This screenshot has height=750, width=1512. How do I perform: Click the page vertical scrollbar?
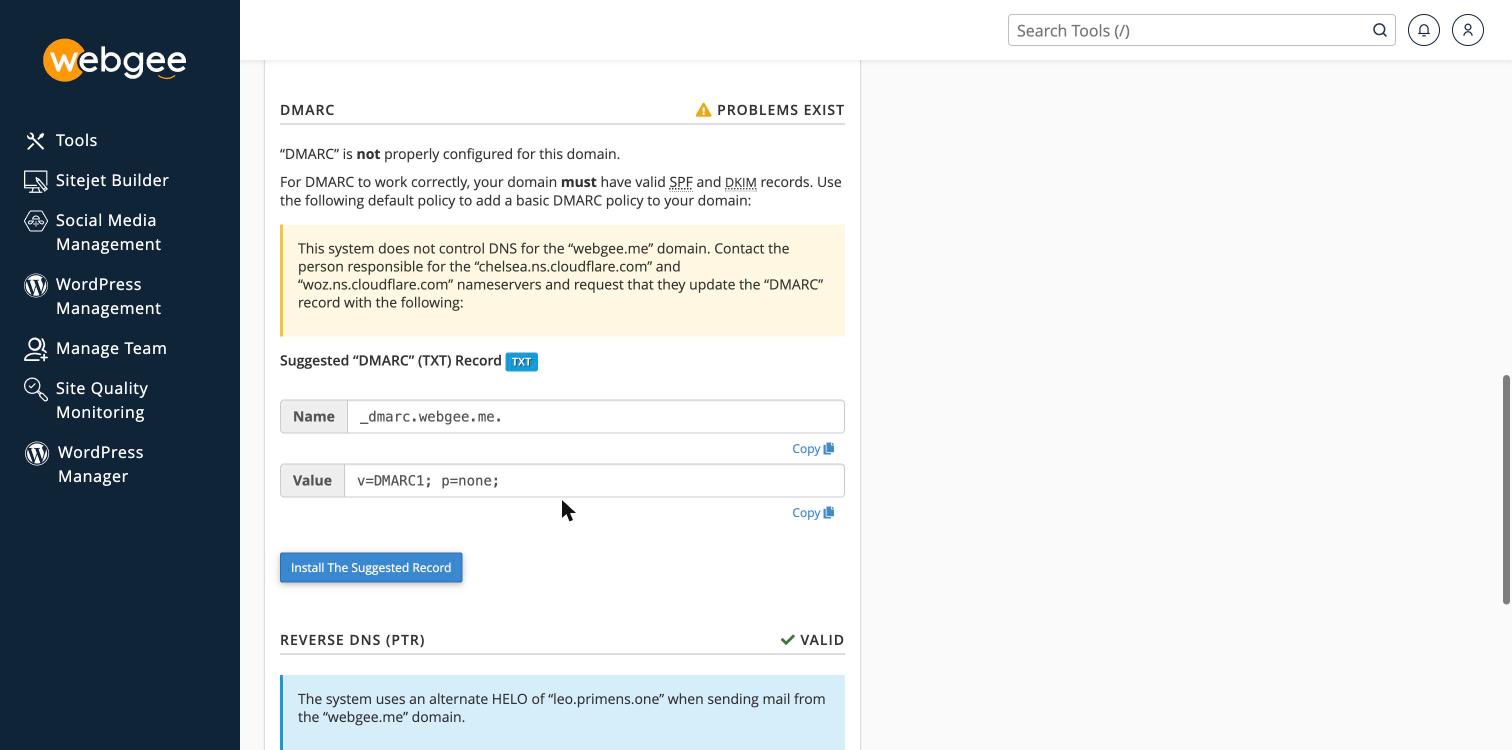pyautogui.click(x=1507, y=490)
